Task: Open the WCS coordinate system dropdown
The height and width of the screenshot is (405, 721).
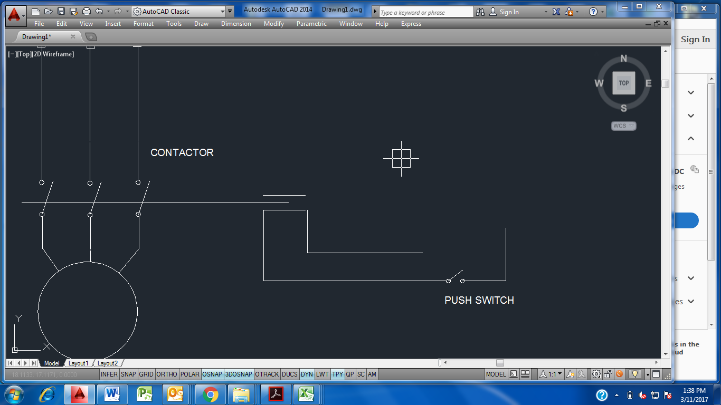Action: pos(624,126)
